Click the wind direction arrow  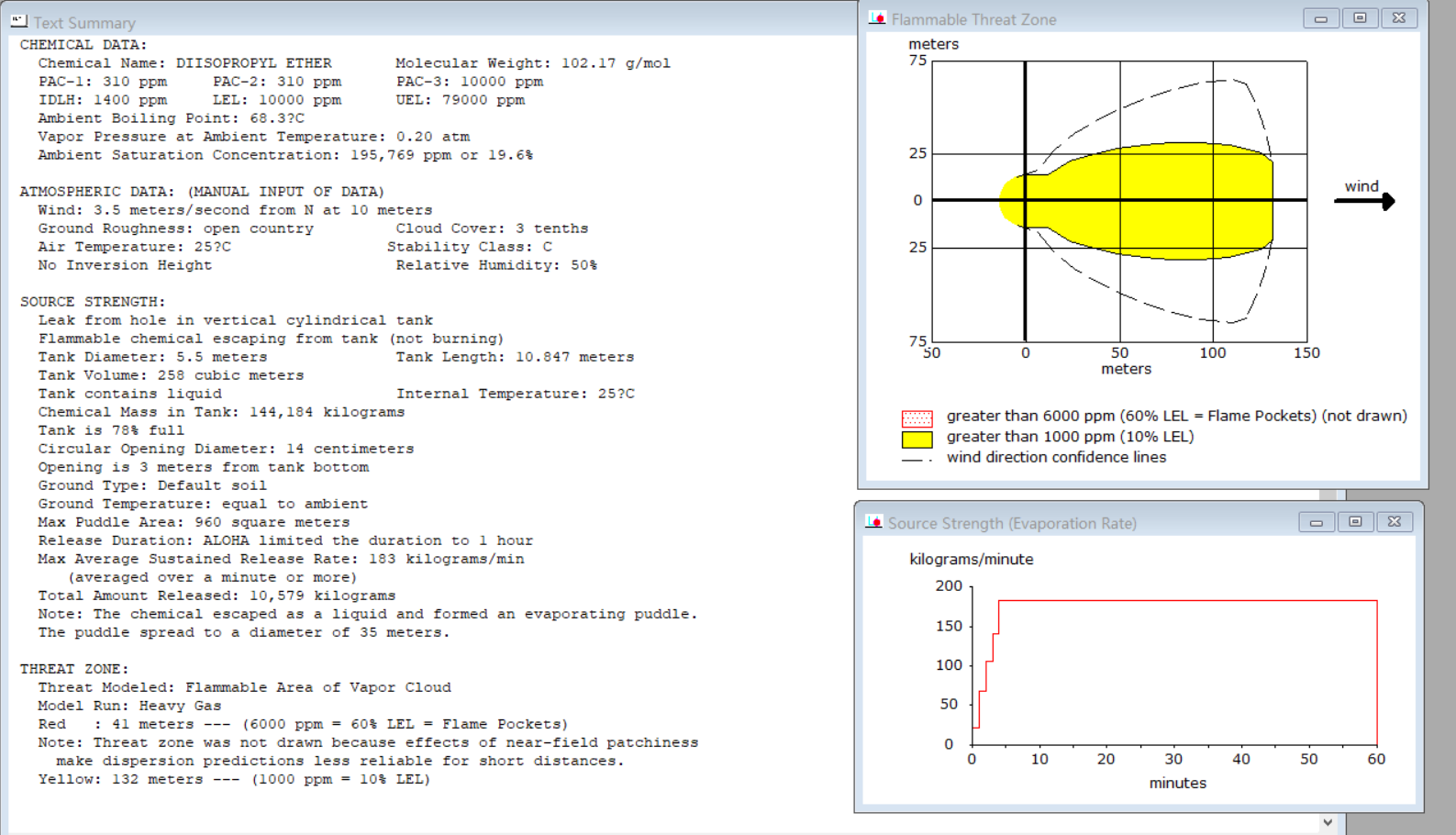[1364, 201]
